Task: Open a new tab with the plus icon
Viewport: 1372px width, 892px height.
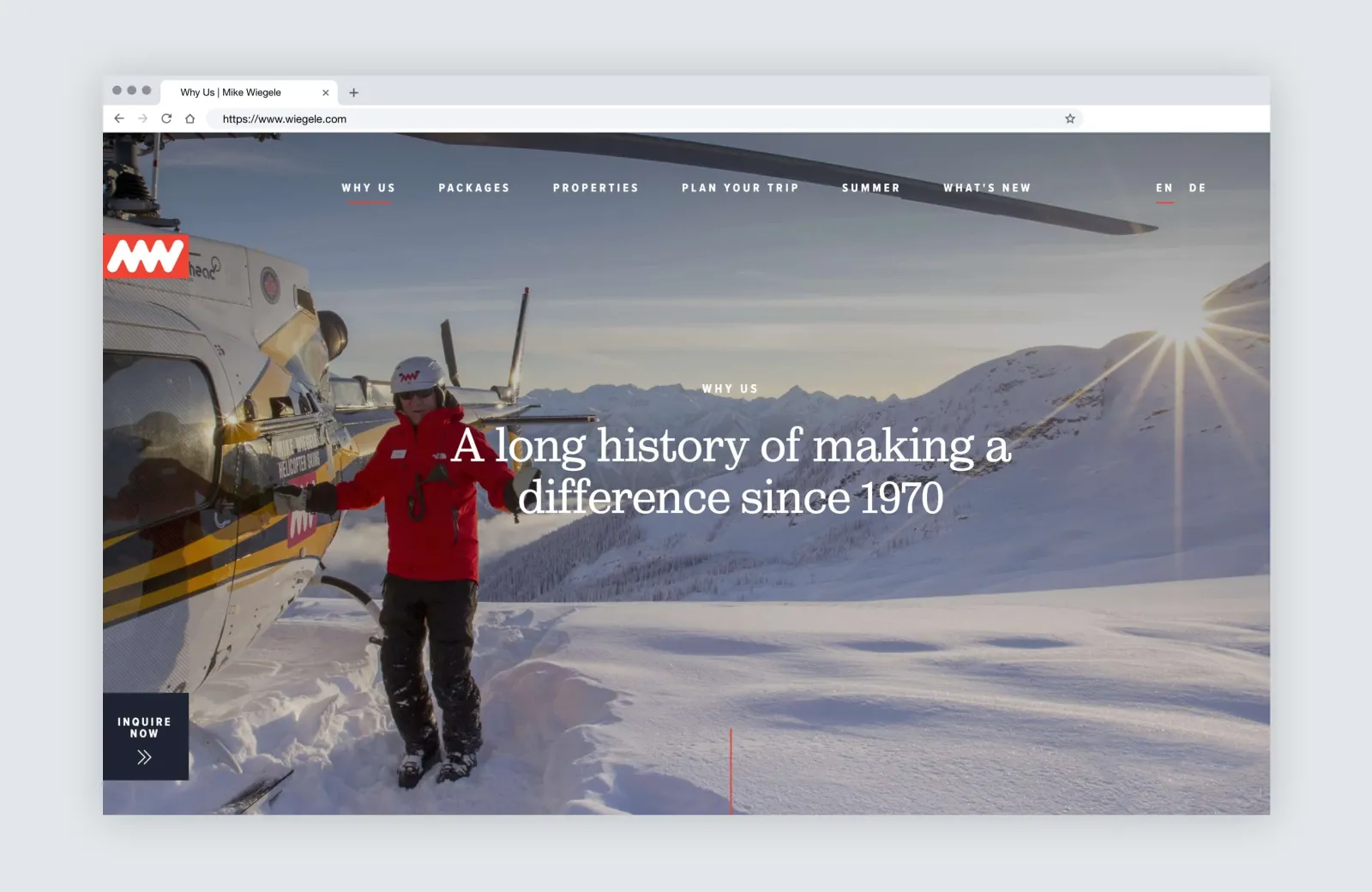Action: coord(353,93)
